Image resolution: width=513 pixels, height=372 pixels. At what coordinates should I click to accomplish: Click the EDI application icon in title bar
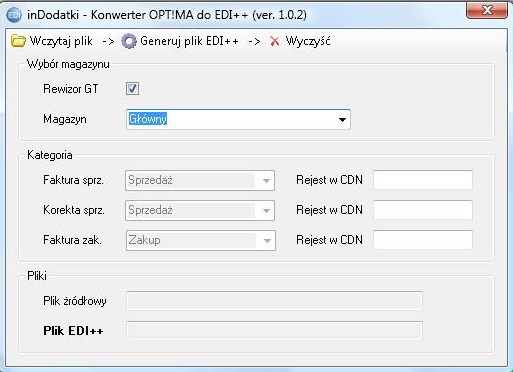14,15
